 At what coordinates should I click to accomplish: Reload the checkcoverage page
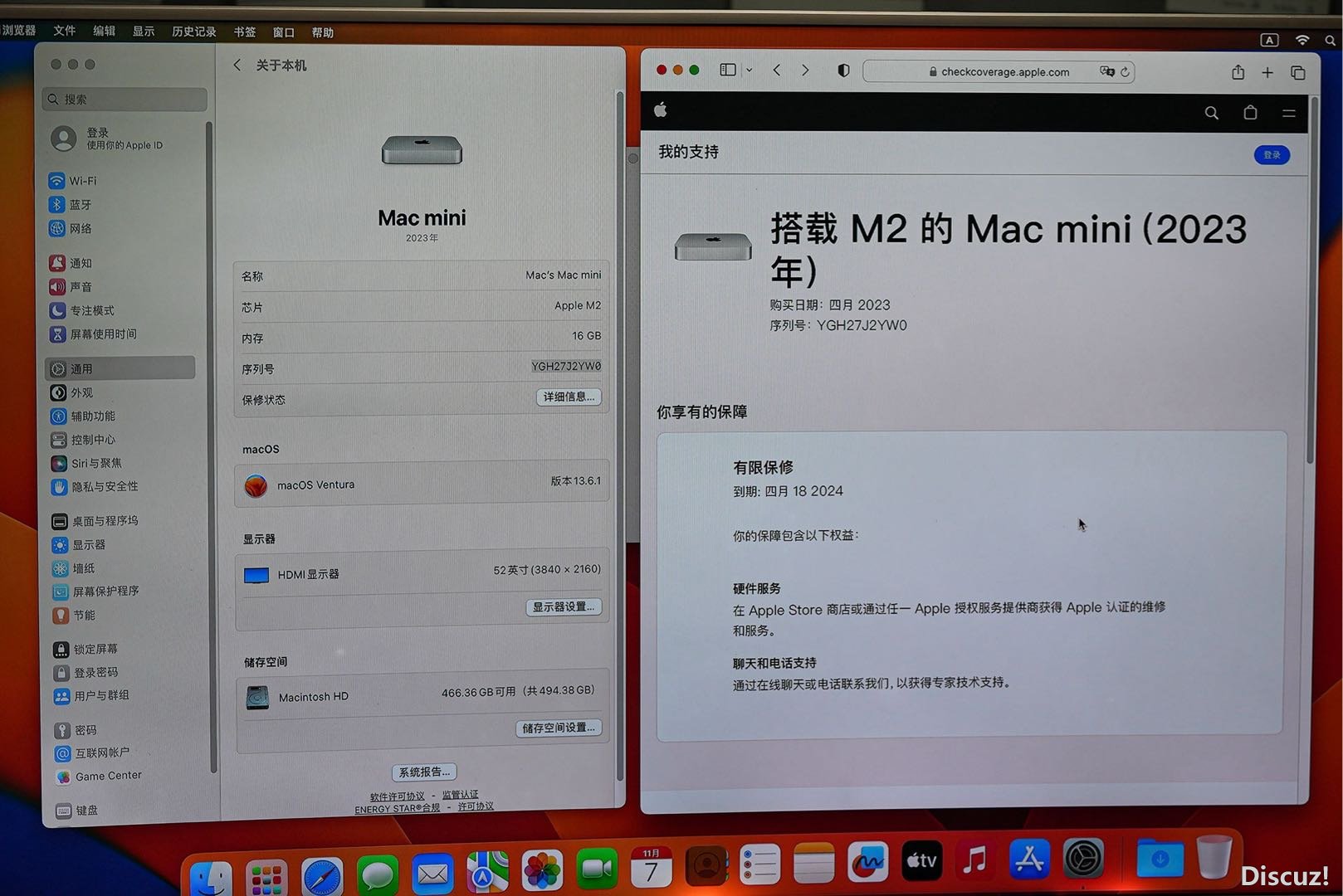coord(1125,72)
